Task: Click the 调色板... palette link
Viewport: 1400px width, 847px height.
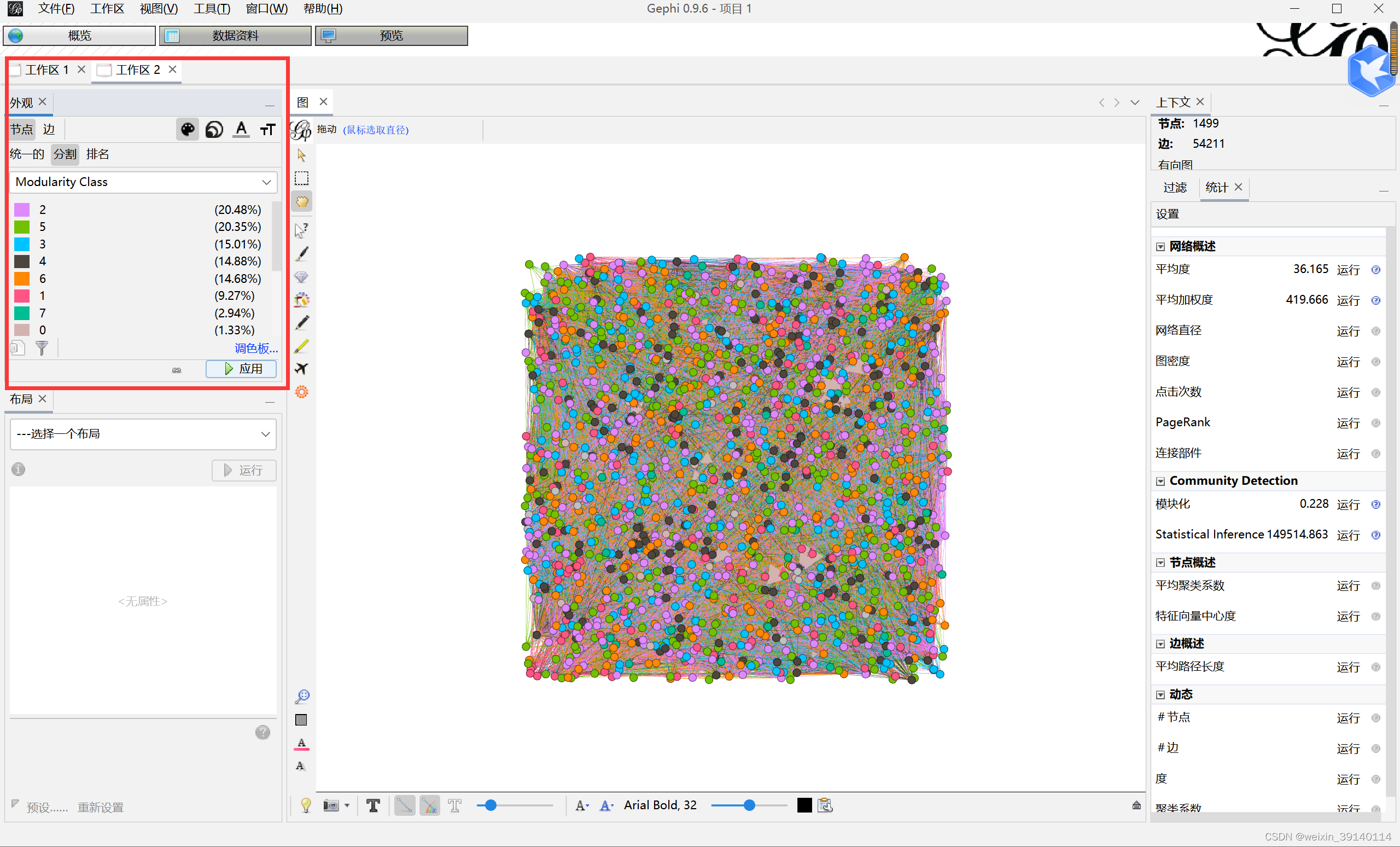Action: coord(256,349)
